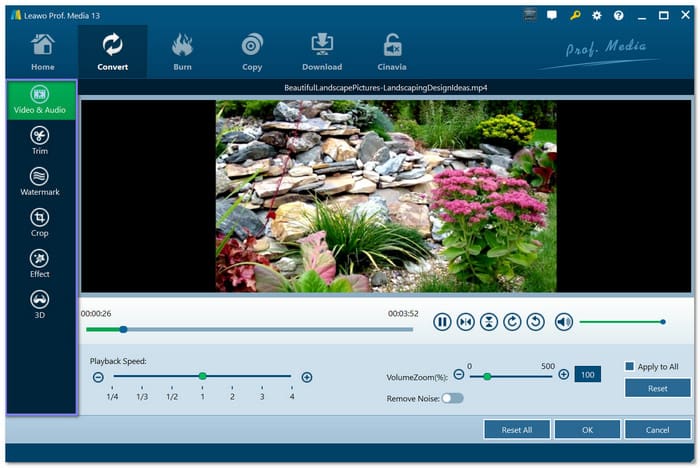The width and height of the screenshot is (700, 468).
Task: Mute audio with speaker icon
Action: coord(564,322)
